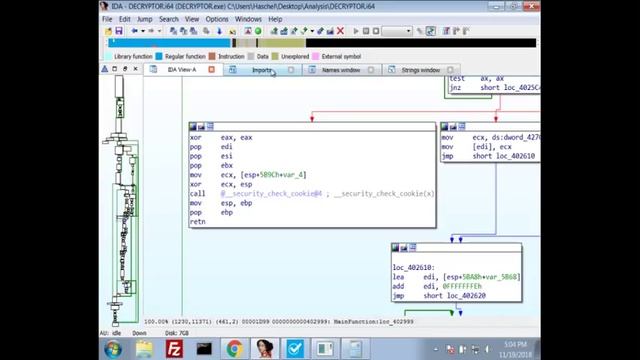Toggle the highlighted sync icon near debugger combo
Screen dimensions: 640x360
431,31
